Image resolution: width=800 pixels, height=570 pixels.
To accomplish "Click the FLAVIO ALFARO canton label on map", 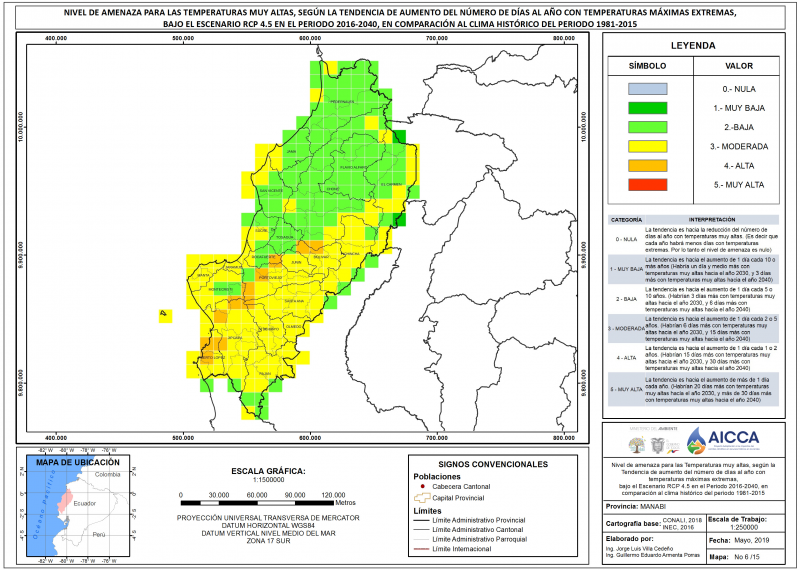I will pos(353,167).
